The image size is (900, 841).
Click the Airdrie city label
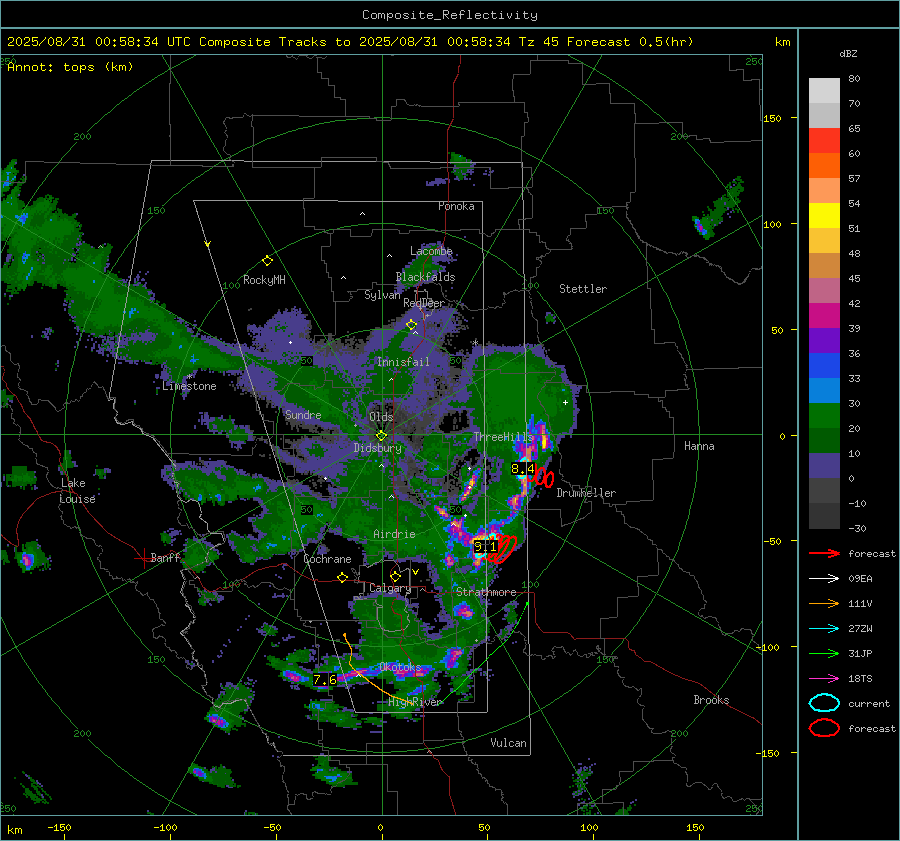click(x=394, y=534)
